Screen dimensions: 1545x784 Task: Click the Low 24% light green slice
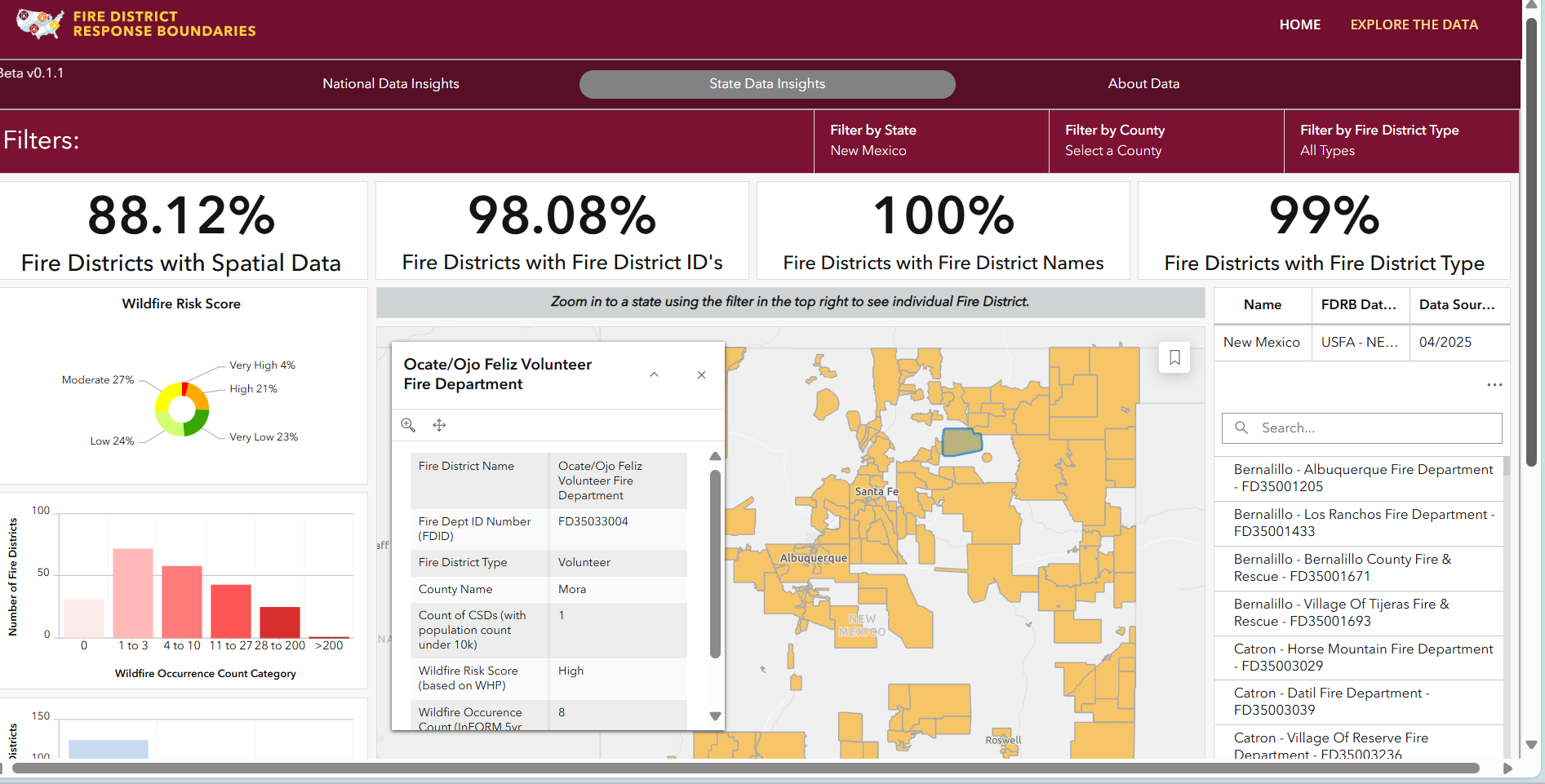pyautogui.click(x=169, y=424)
